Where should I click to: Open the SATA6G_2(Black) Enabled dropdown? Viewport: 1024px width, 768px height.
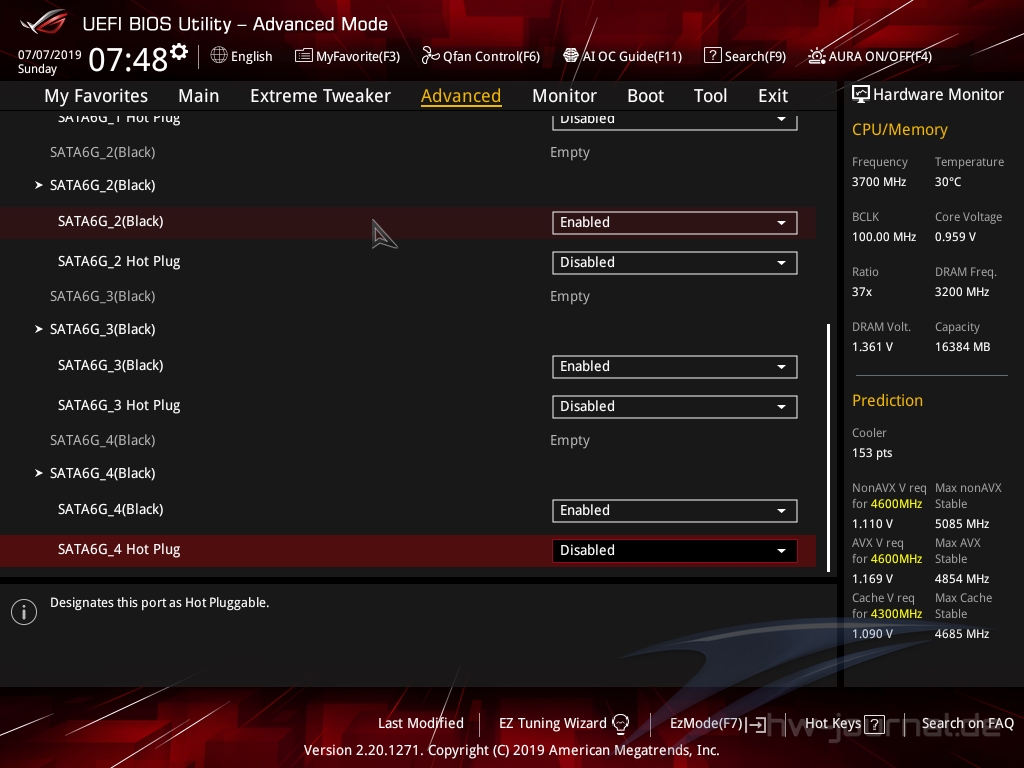(675, 223)
